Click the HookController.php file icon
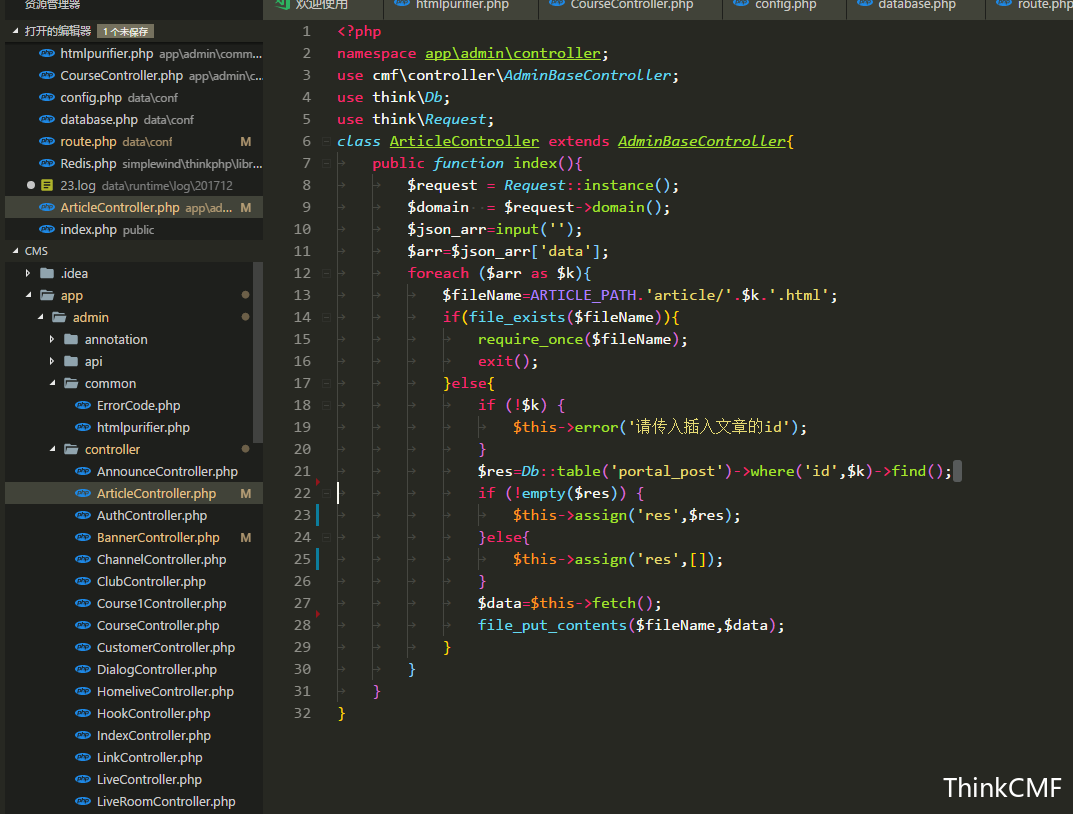1073x814 pixels. pos(83,713)
